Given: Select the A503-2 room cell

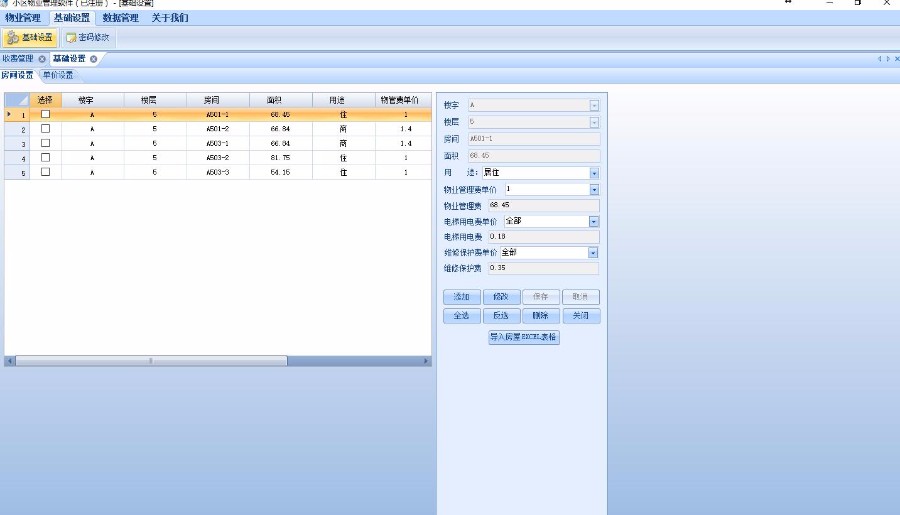Looking at the screenshot, I should [218, 158].
